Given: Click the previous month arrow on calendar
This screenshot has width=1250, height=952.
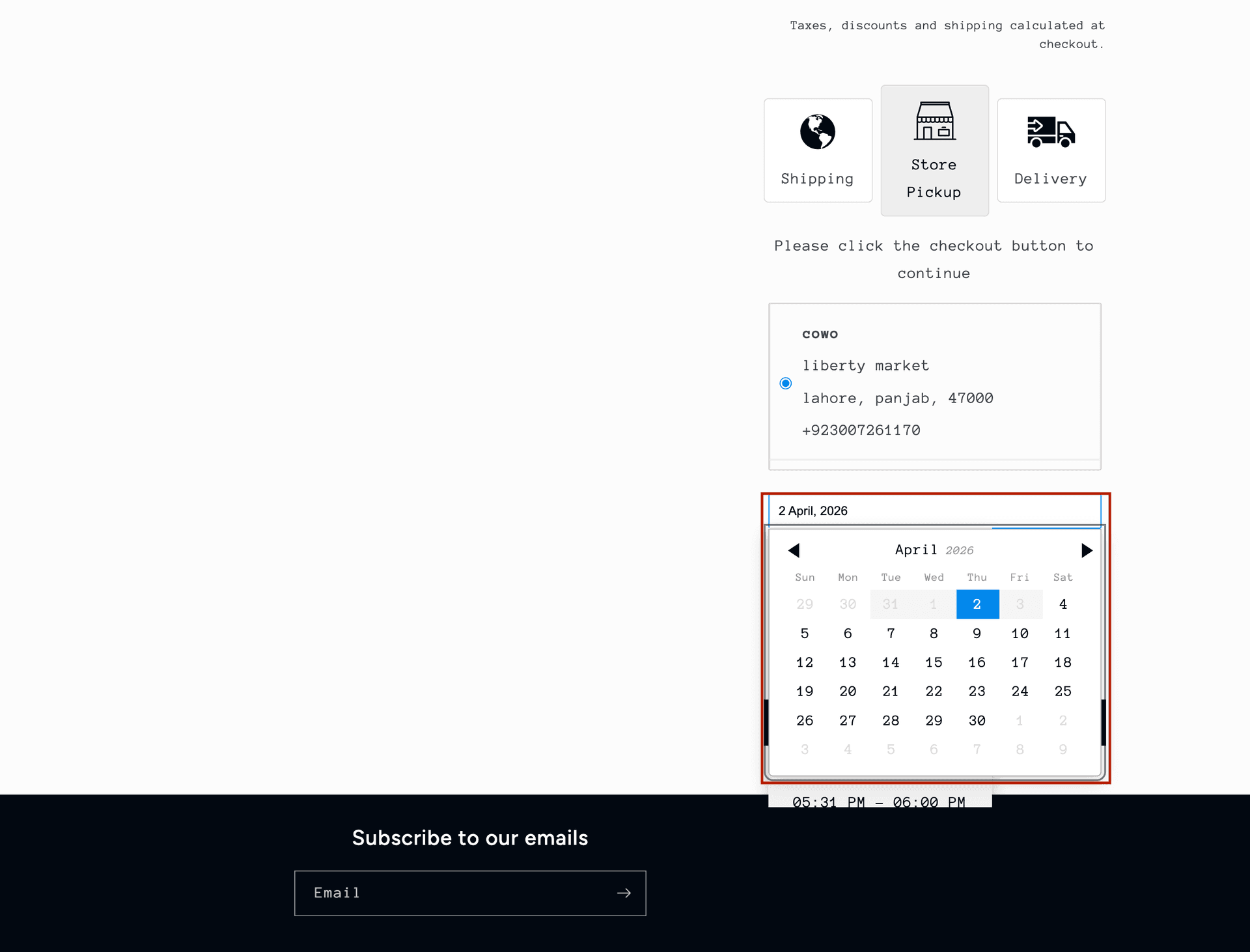Looking at the screenshot, I should [x=794, y=550].
